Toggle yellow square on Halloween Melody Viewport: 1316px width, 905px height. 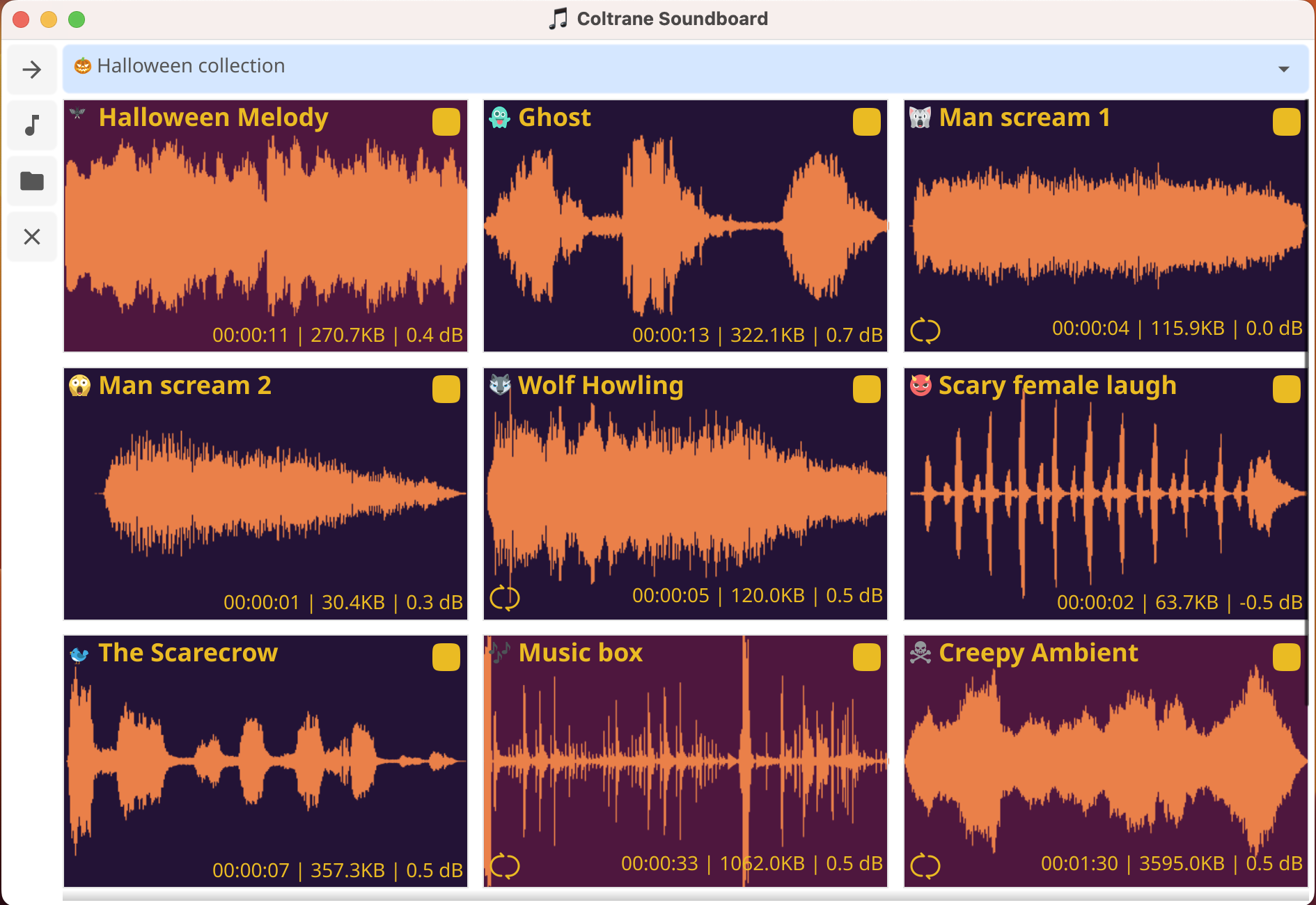click(x=446, y=122)
